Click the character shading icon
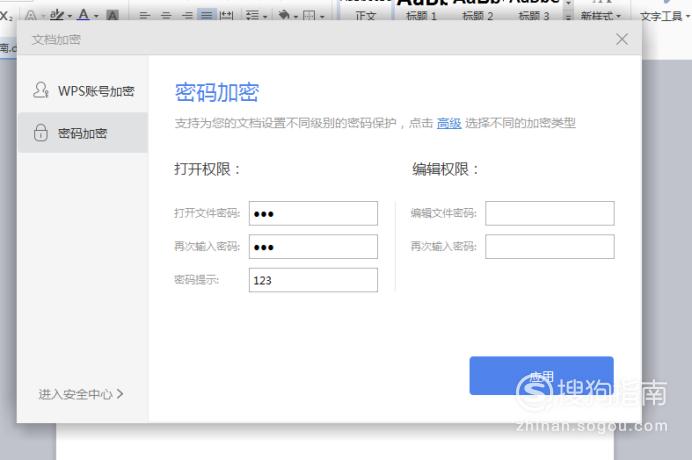Viewport: 692px width, 460px height. [x=113, y=16]
